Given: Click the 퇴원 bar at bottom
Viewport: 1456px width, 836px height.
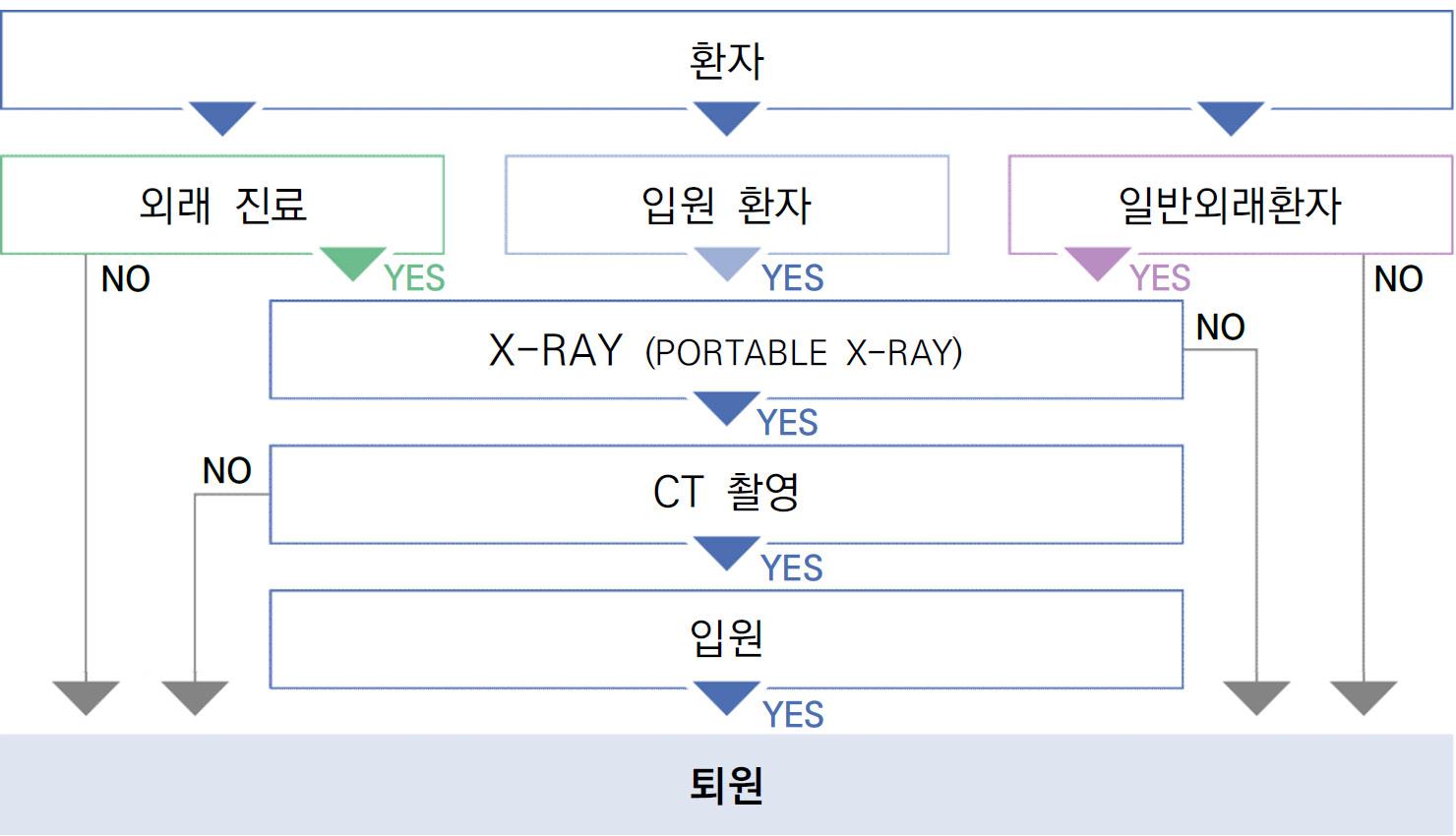Looking at the screenshot, I should point(726,785).
